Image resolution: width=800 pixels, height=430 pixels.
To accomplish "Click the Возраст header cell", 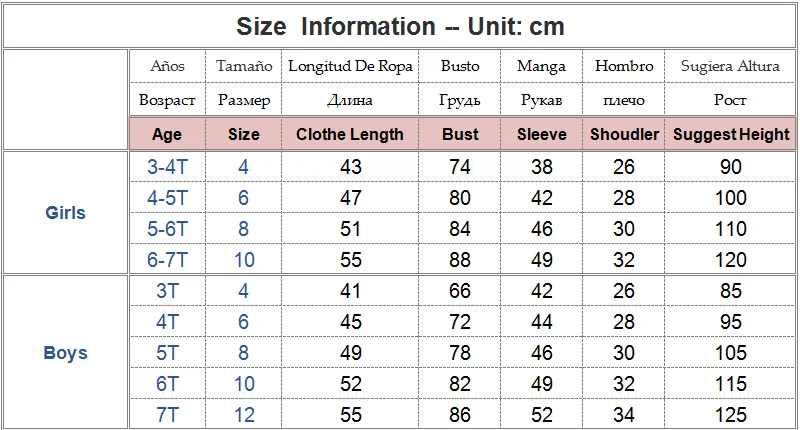I will [x=167, y=99].
